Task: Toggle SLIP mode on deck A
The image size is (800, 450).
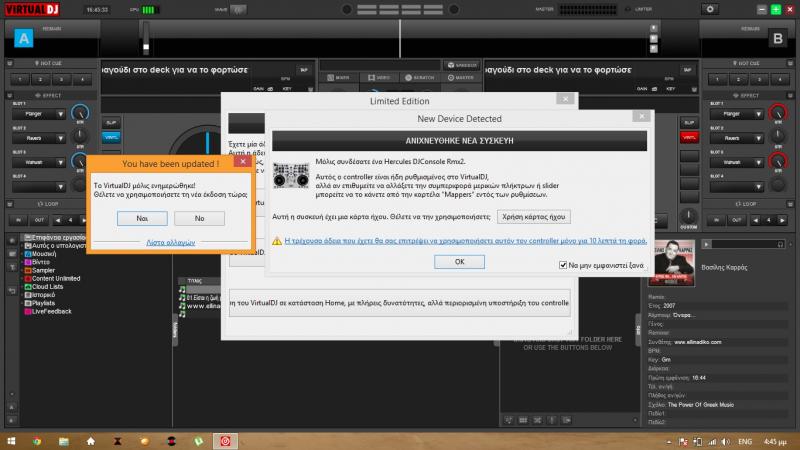Action: [111, 122]
